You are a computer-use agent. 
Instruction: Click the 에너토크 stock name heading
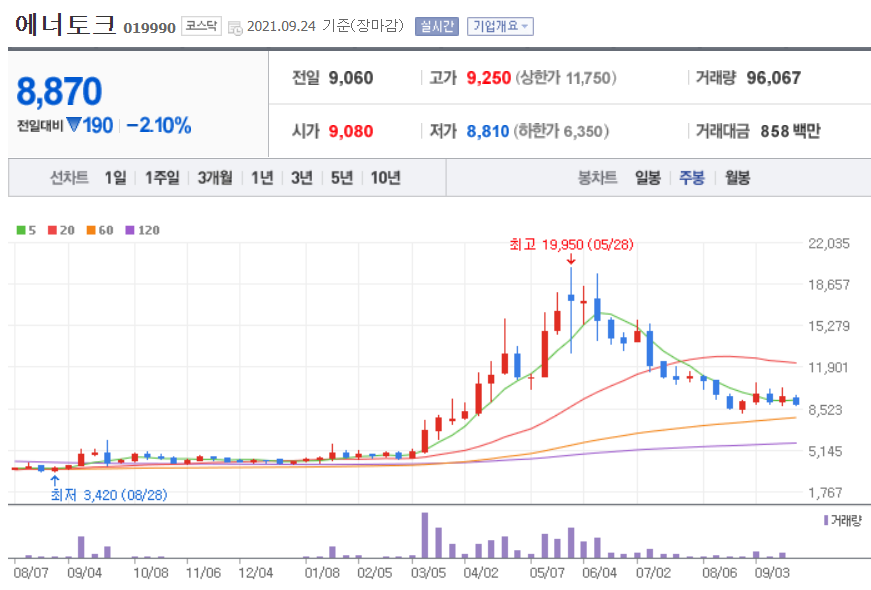click(x=66, y=24)
